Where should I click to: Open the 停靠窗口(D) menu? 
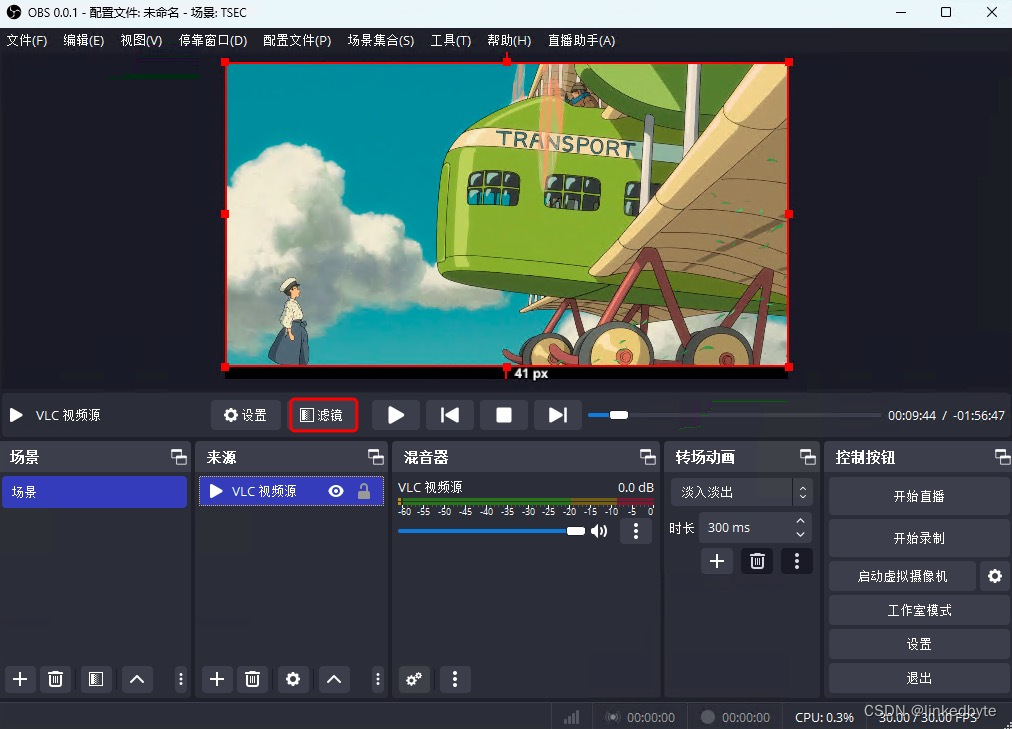pos(212,41)
